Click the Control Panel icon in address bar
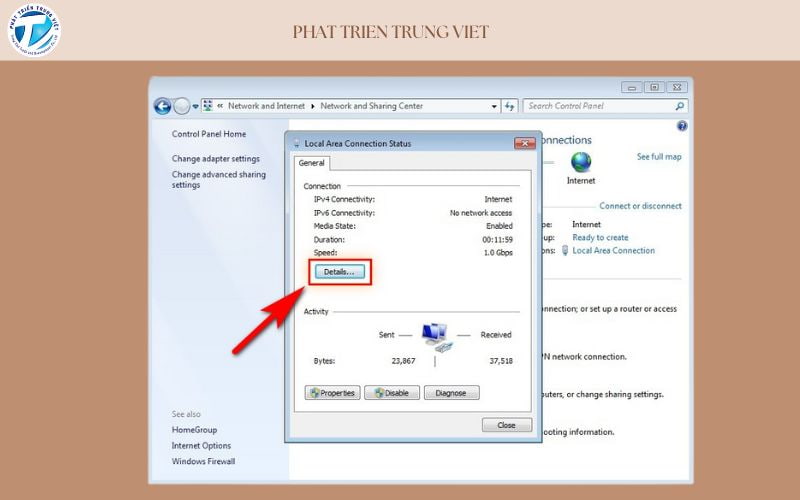 pos(208,106)
